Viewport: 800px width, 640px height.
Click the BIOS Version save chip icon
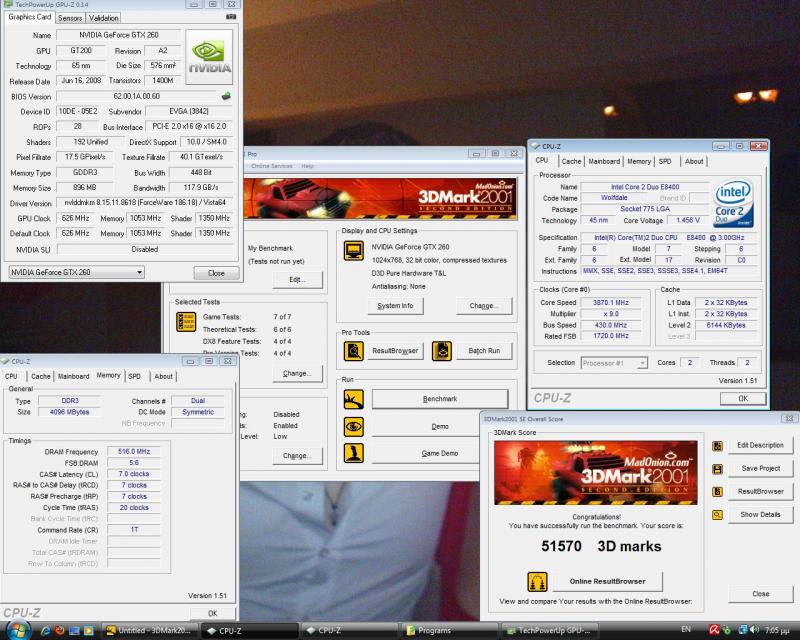226,95
